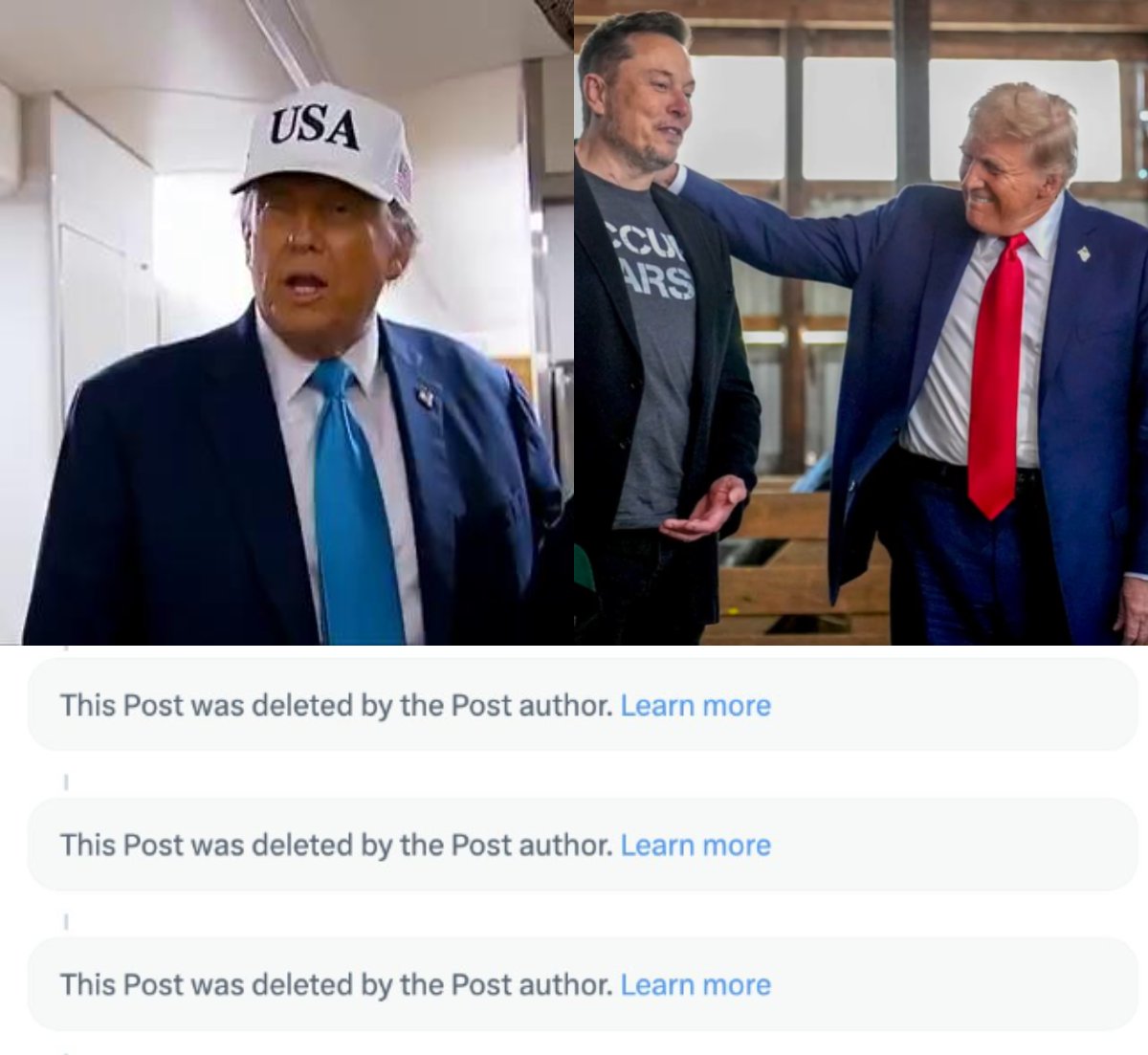1148x1055 pixels.
Task: Open the left photo showing the USA cap
Action: 287,322
